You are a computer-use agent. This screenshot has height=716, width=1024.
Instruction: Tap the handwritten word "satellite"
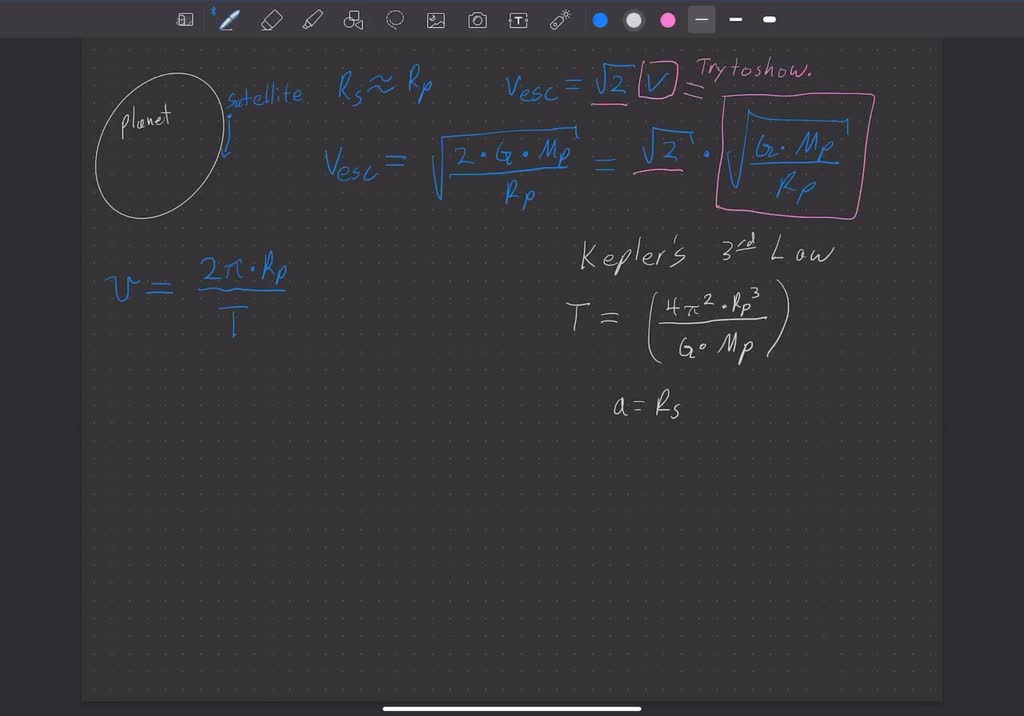point(264,97)
